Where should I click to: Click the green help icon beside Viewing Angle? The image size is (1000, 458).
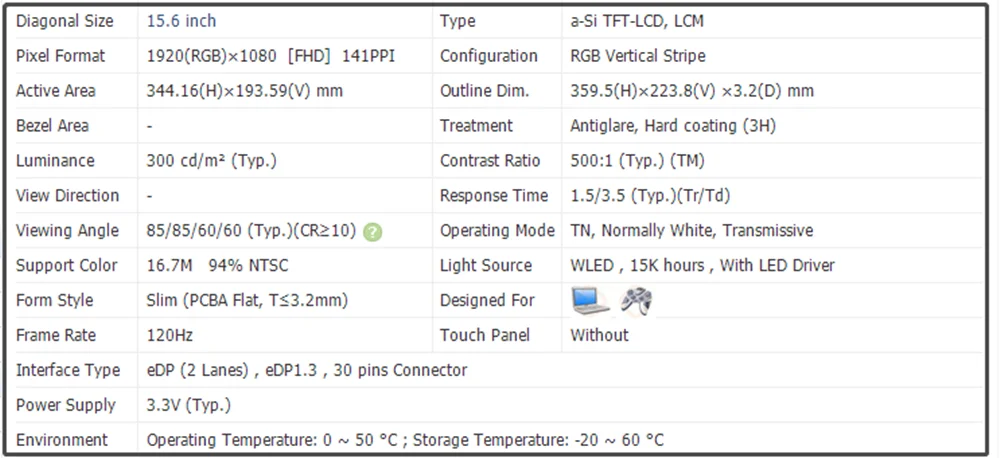(x=372, y=231)
